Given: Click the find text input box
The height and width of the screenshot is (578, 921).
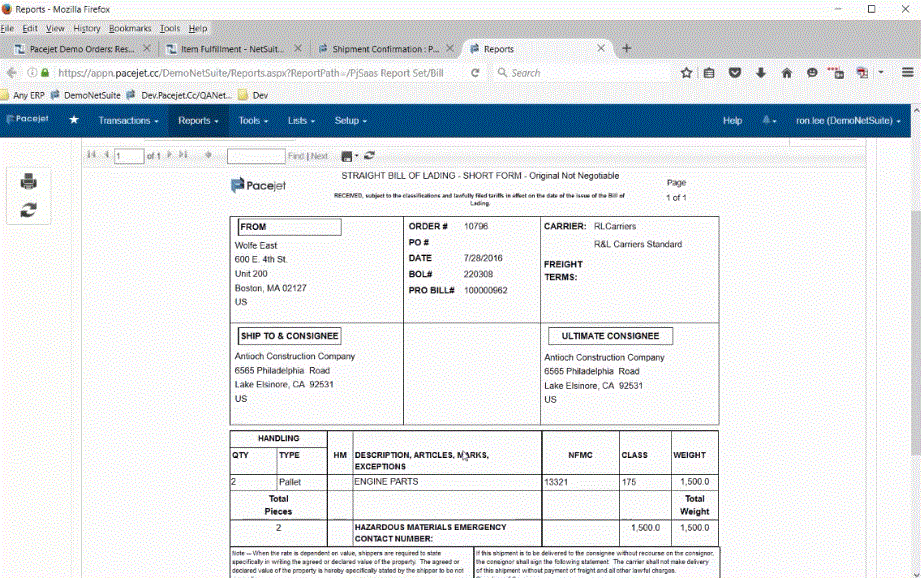Looking at the screenshot, I should coord(256,156).
